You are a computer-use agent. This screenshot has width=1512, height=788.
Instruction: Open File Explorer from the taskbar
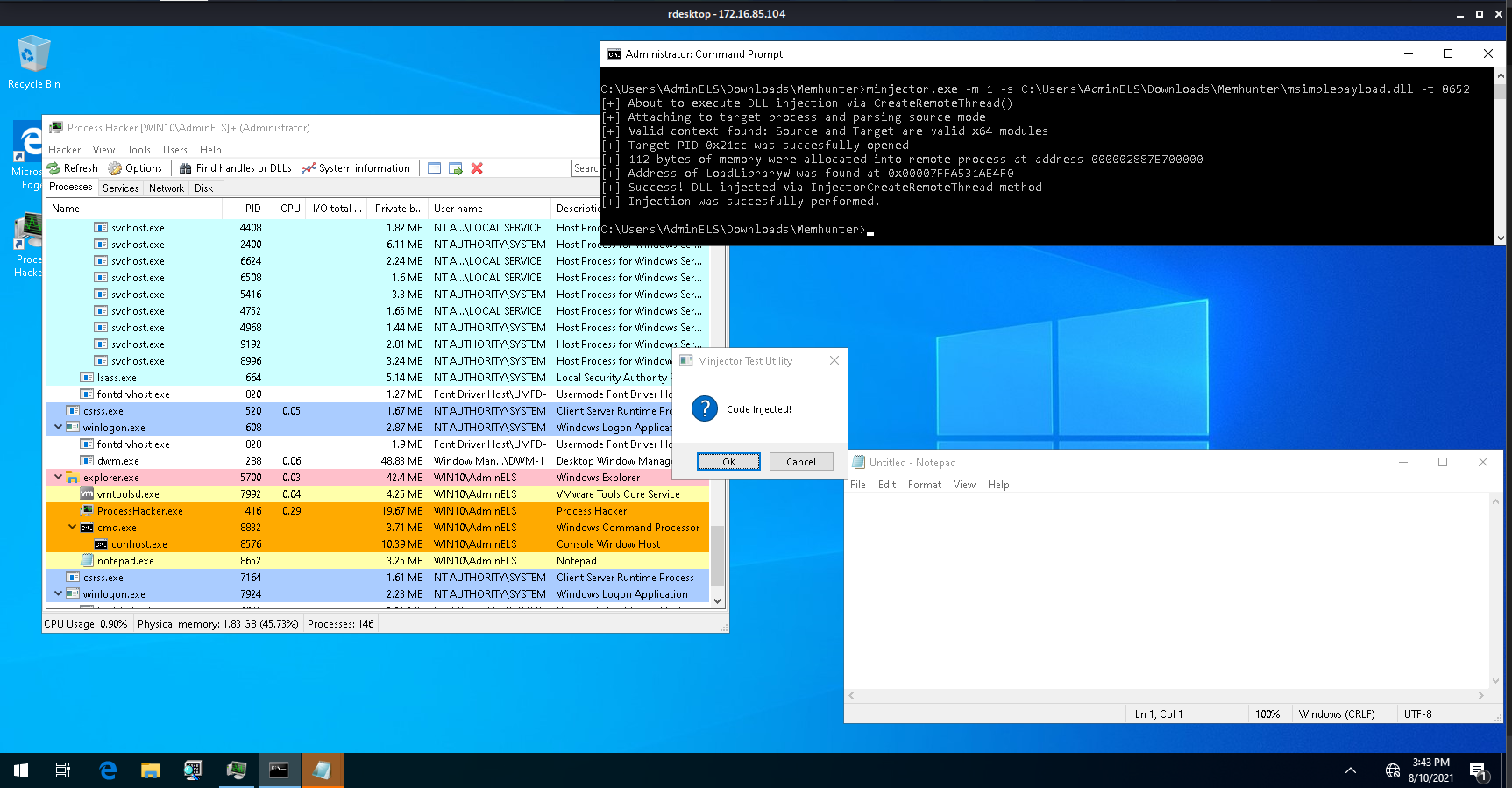(151, 770)
